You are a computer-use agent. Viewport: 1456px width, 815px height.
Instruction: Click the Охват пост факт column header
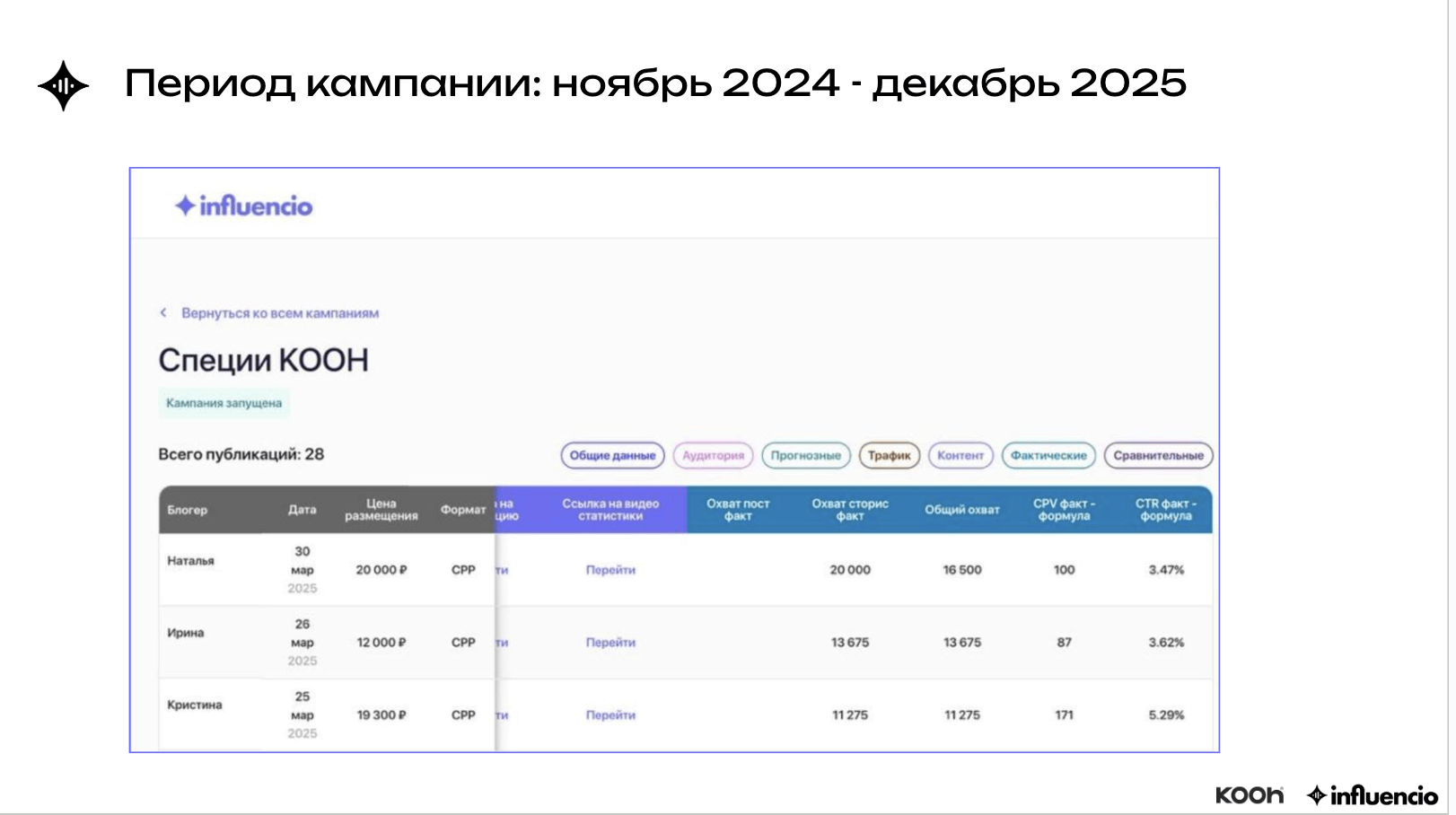click(x=738, y=510)
